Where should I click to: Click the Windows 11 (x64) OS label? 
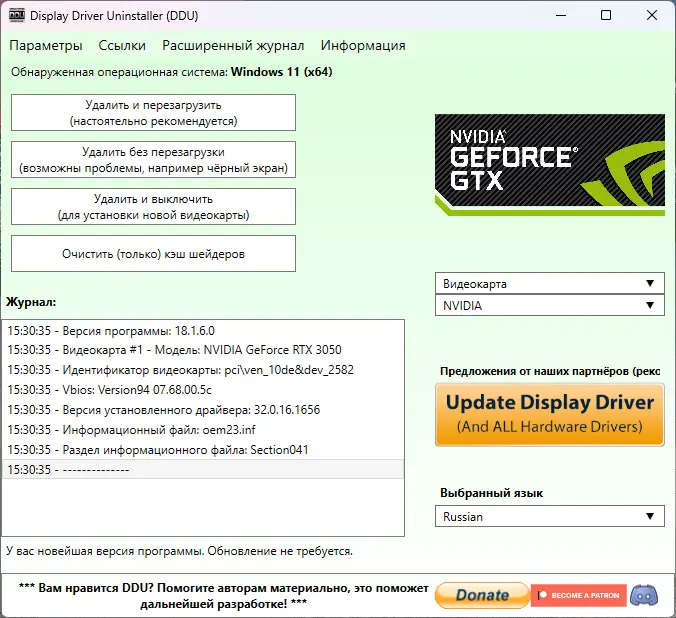pos(282,72)
